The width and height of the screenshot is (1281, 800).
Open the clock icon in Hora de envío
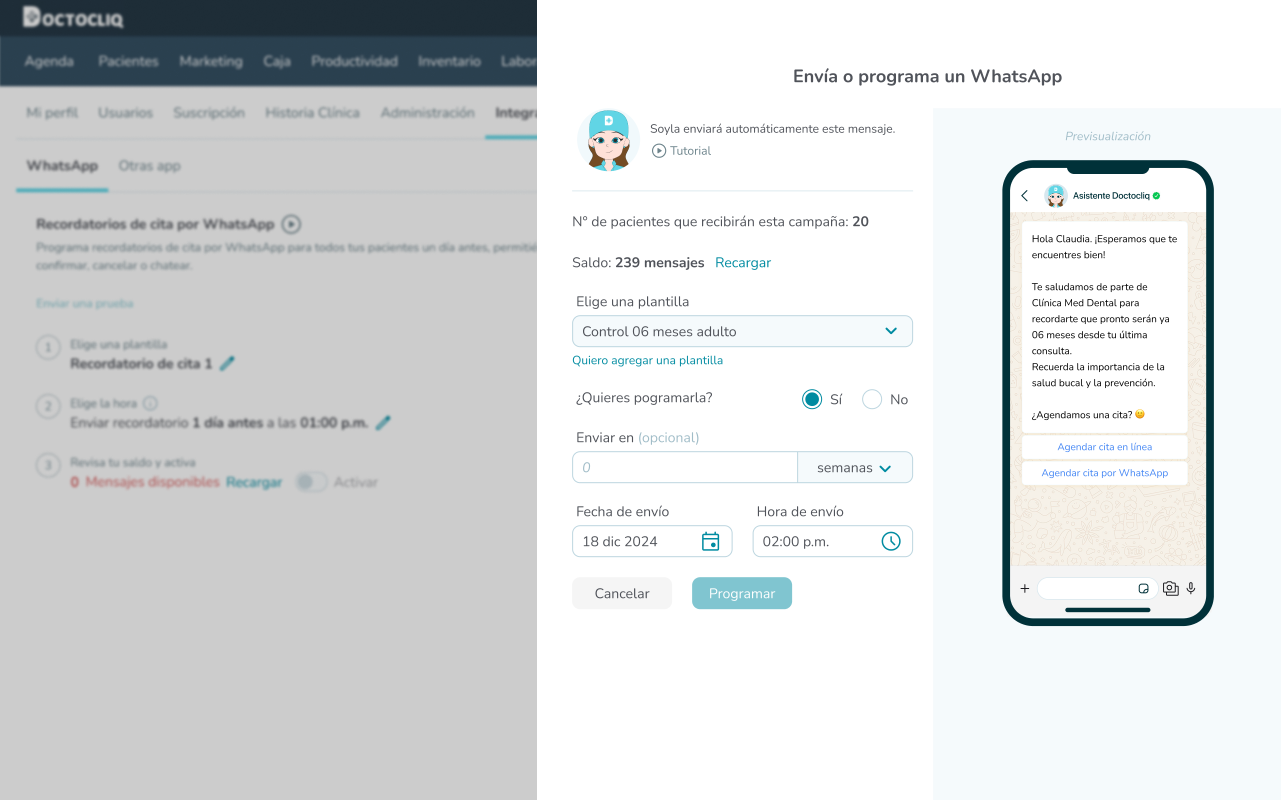891,541
